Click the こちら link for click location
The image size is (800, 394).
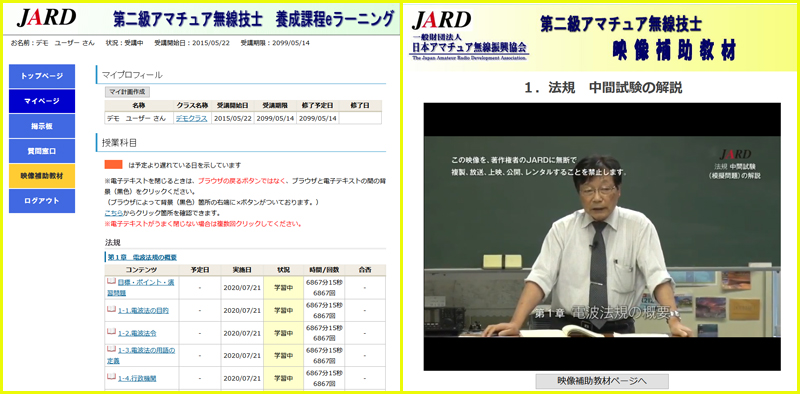coord(113,213)
